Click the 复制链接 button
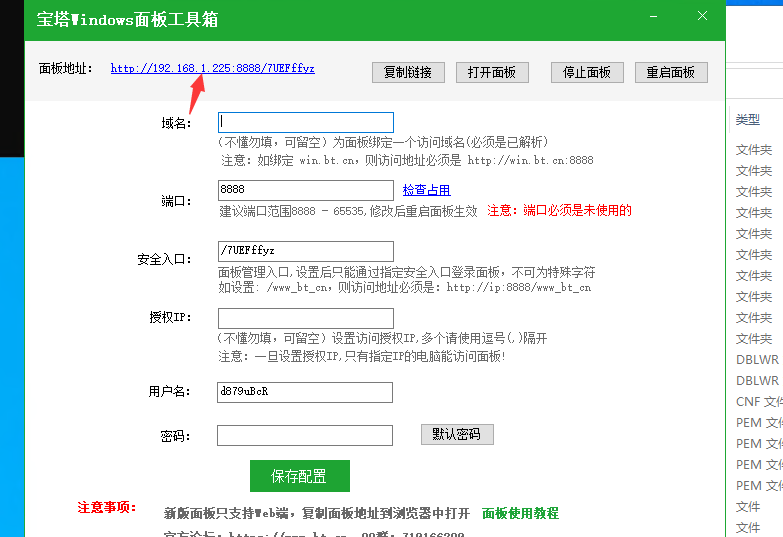Viewport: 783px width, 537px height. [x=408, y=72]
